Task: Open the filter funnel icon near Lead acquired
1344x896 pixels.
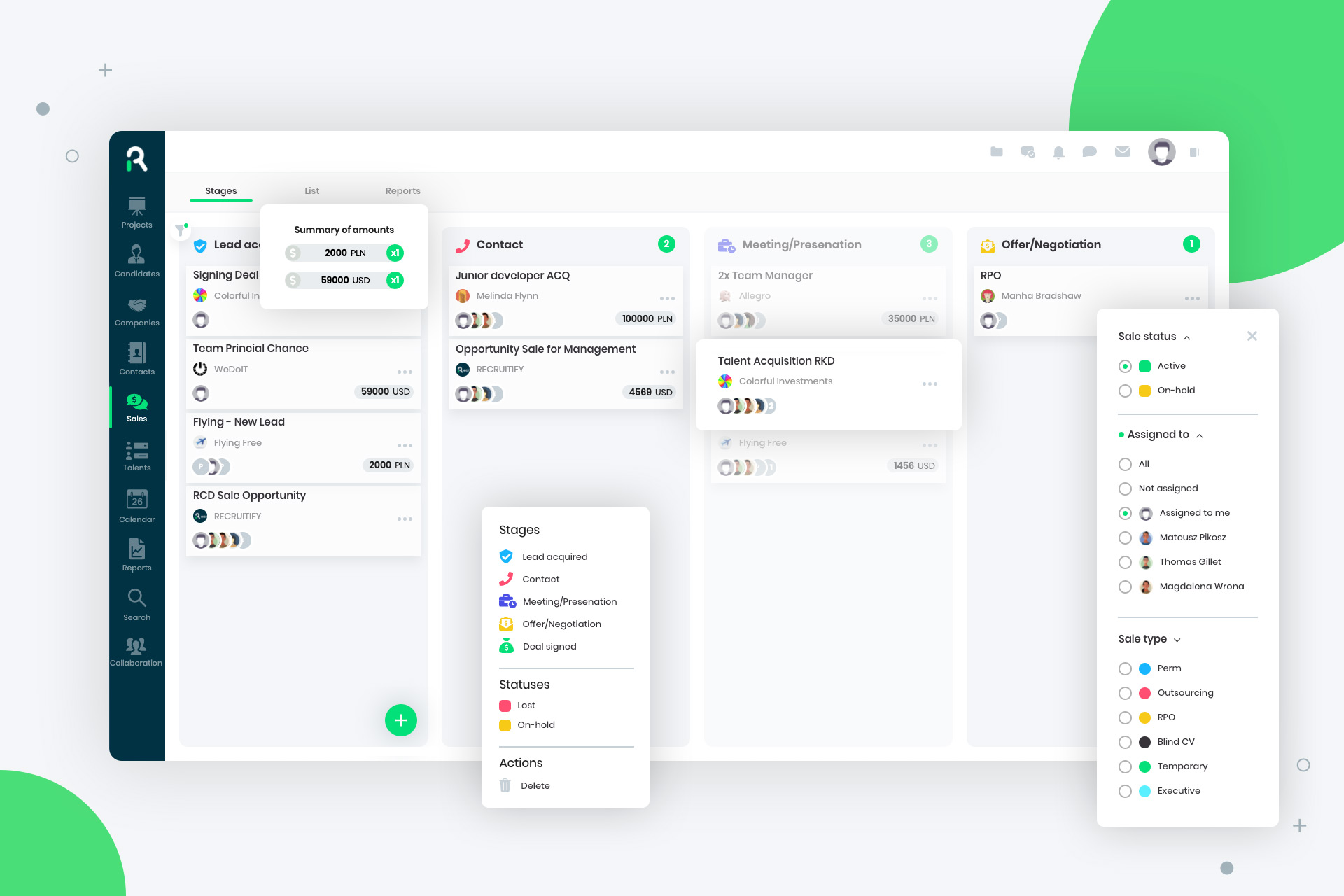Action: pyautogui.click(x=181, y=229)
